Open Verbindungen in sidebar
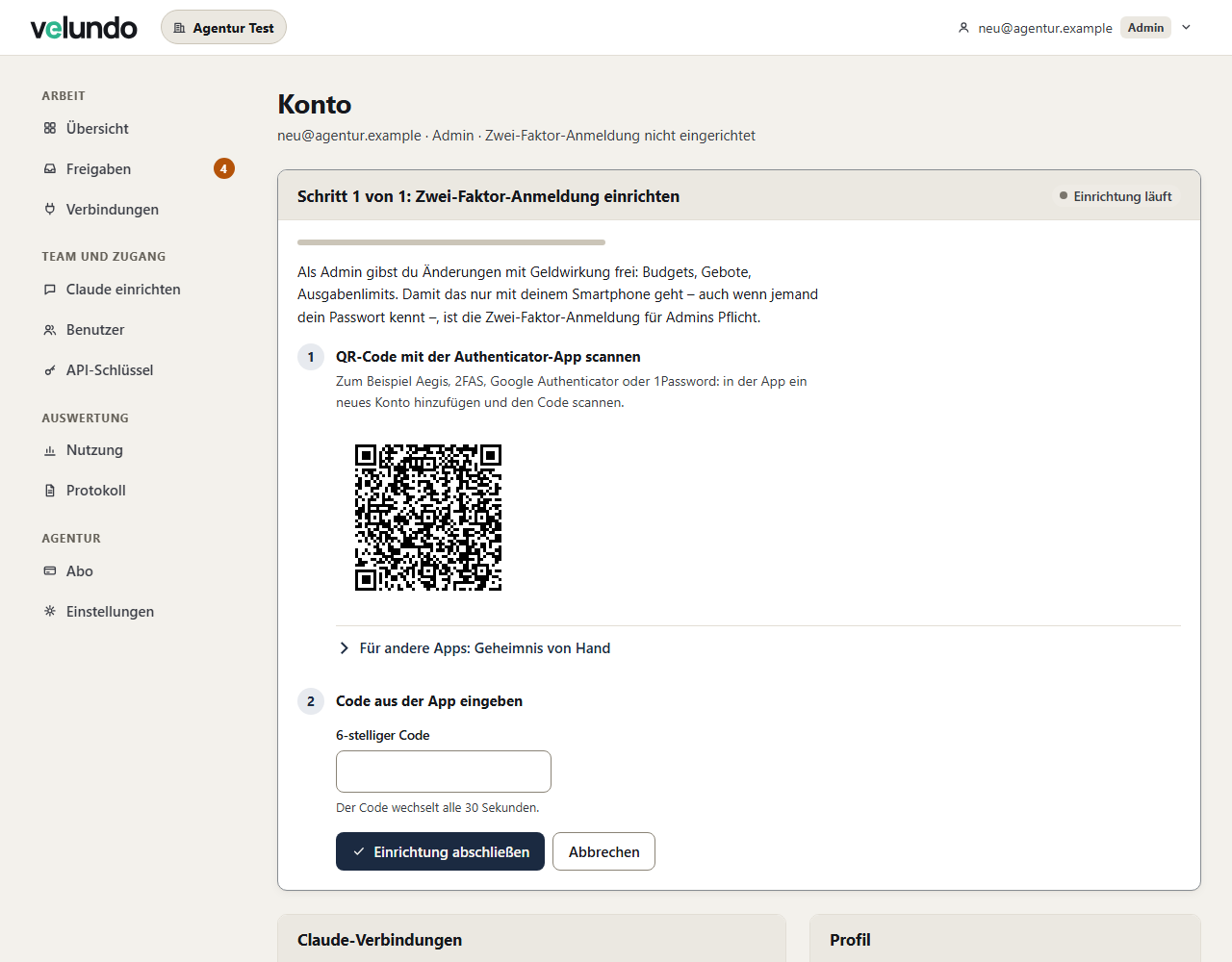1232x962 pixels. point(141,209)
